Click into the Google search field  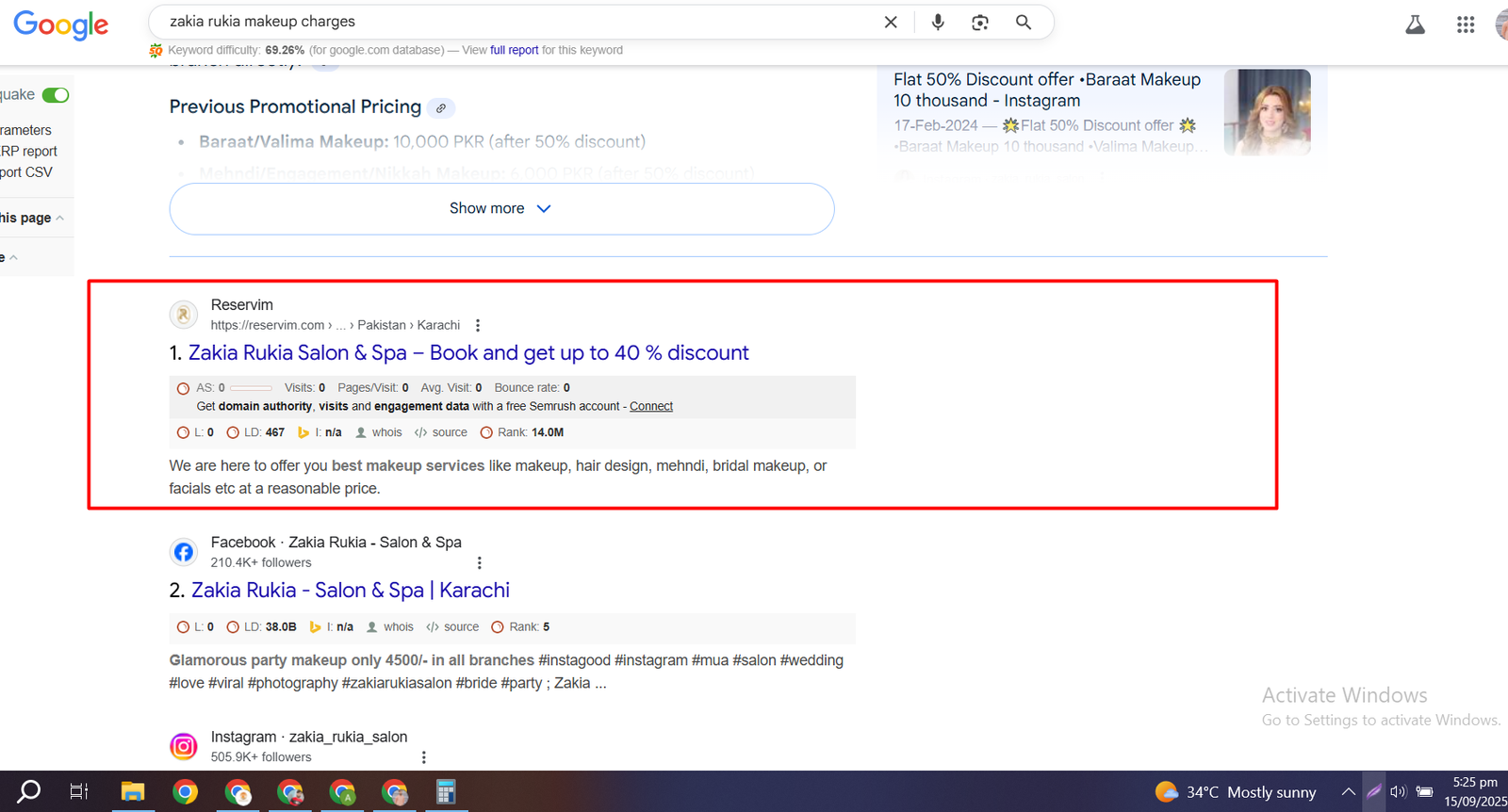[x=518, y=22]
